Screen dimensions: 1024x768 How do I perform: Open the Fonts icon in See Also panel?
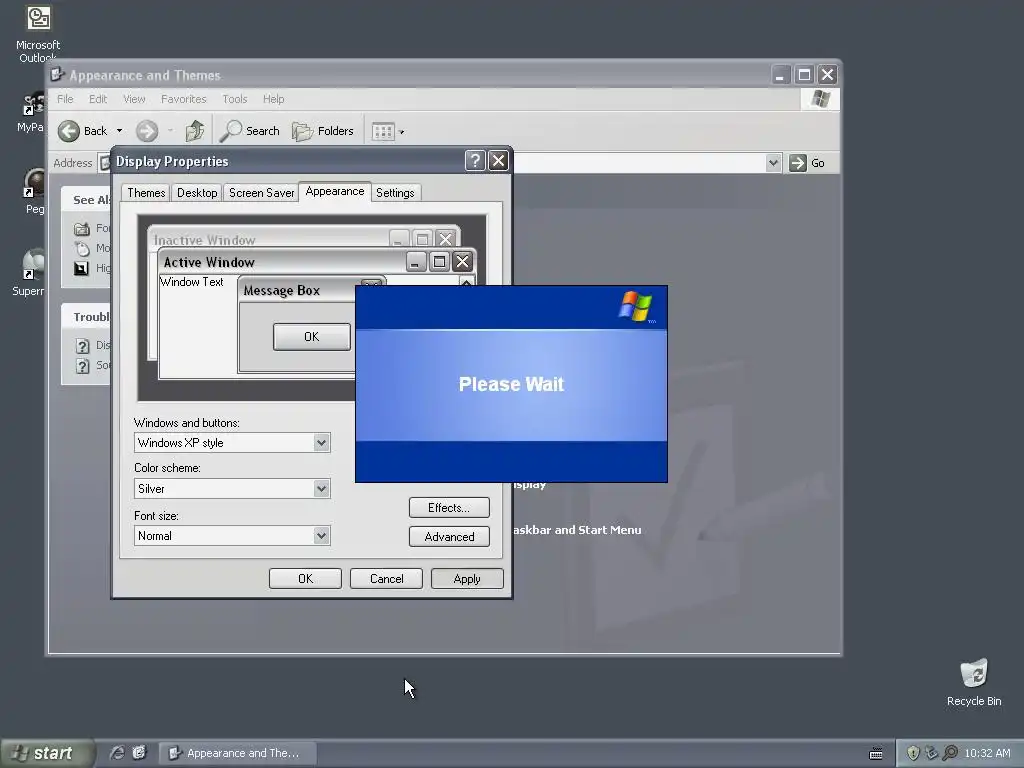click(82, 229)
